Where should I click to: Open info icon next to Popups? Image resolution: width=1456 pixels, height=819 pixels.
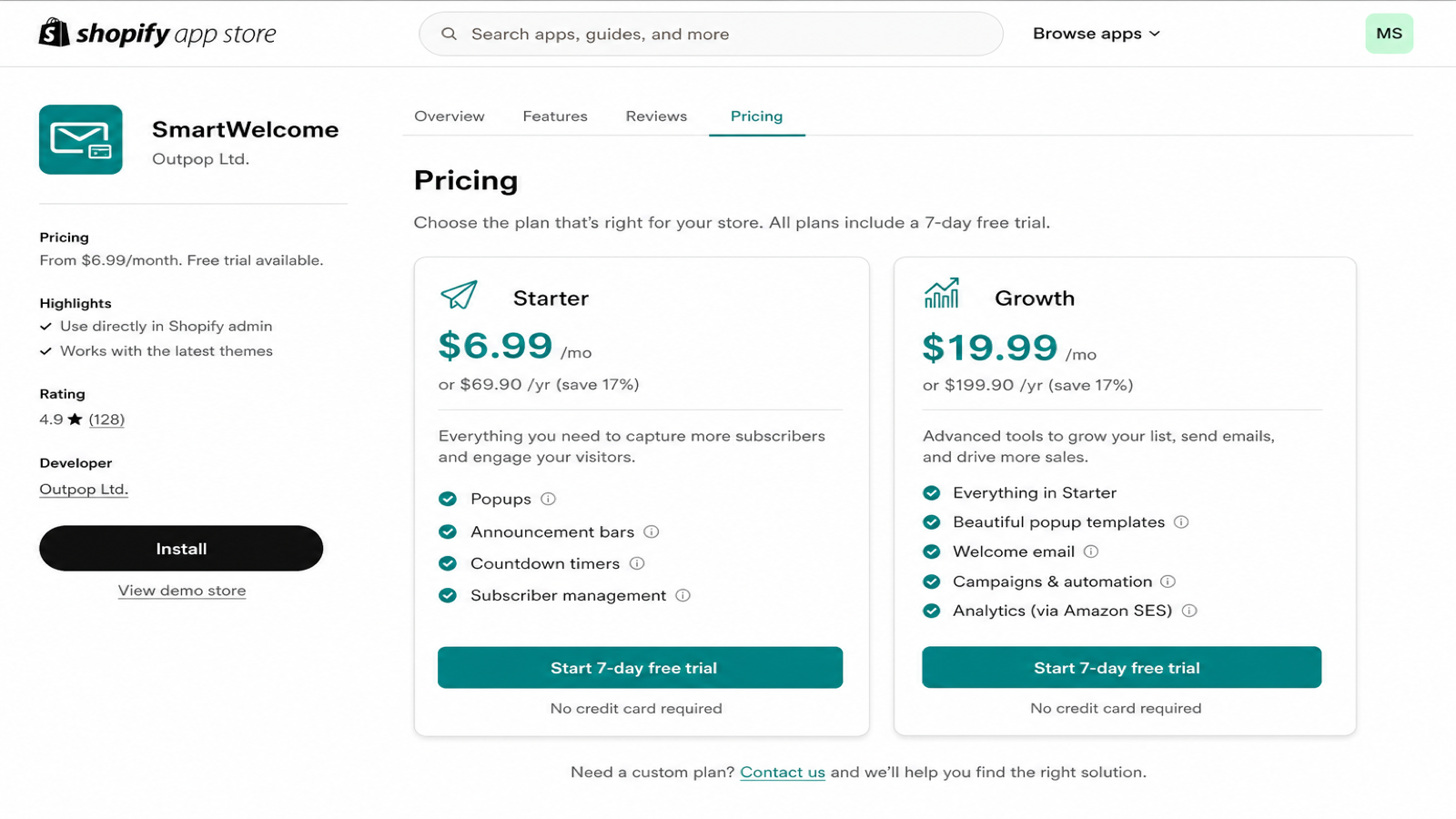pos(548,499)
